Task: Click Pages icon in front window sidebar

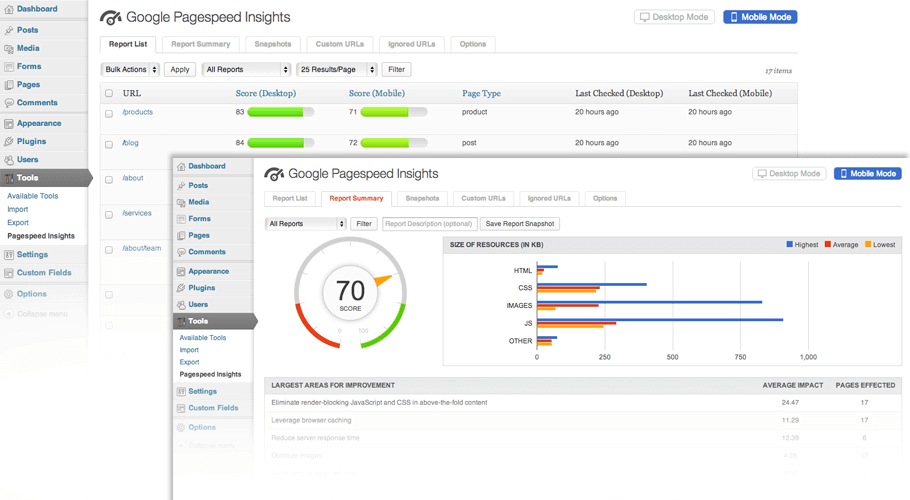Action: click(181, 235)
